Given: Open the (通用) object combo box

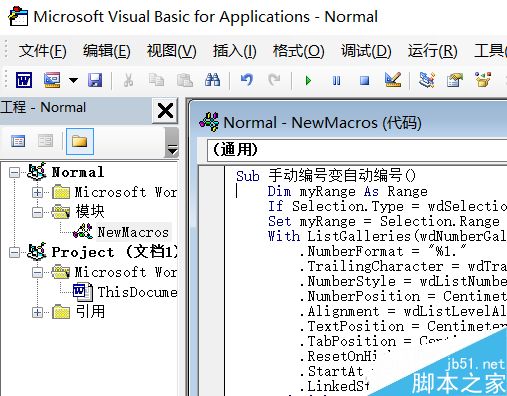Looking at the screenshot, I should click(x=357, y=150).
